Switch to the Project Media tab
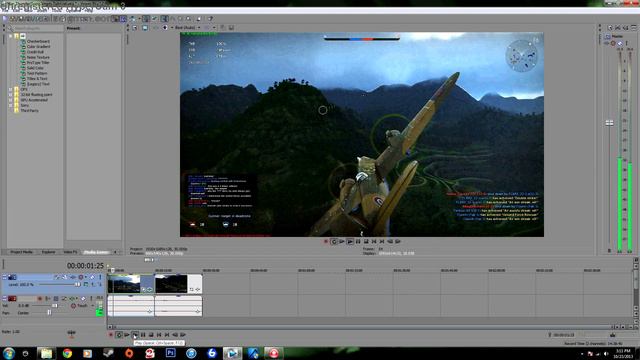The image size is (640, 360). [x=22, y=252]
